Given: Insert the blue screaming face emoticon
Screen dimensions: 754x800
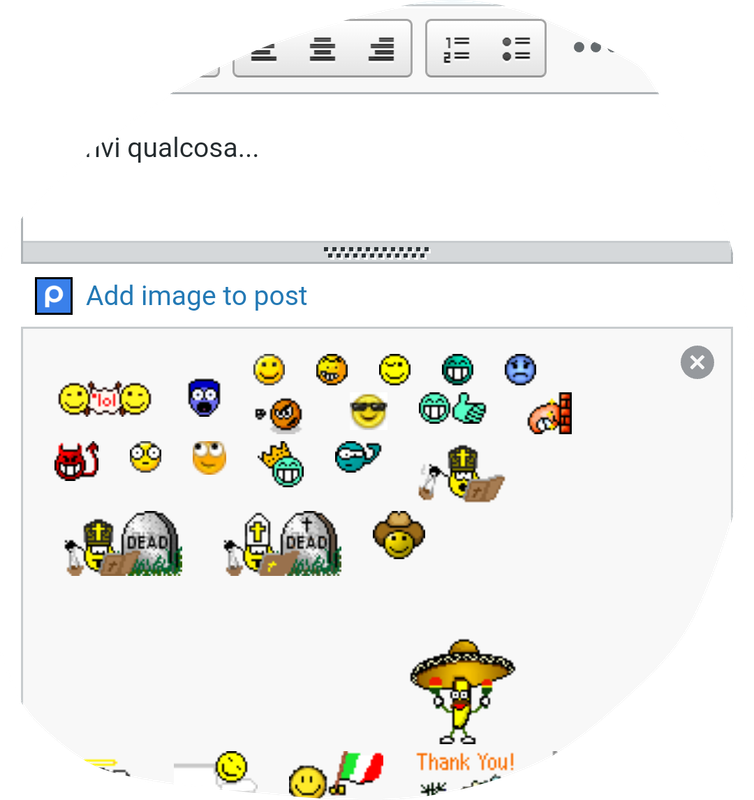Looking at the screenshot, I should (x=204, y=398).
